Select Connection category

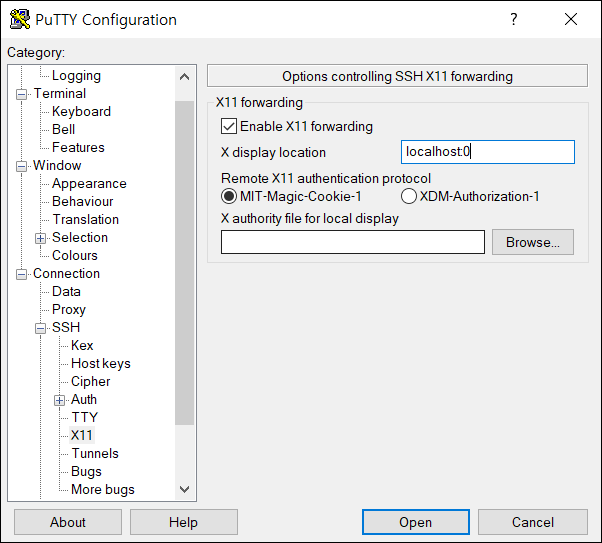pyautogui.click(x=66, y=273)
